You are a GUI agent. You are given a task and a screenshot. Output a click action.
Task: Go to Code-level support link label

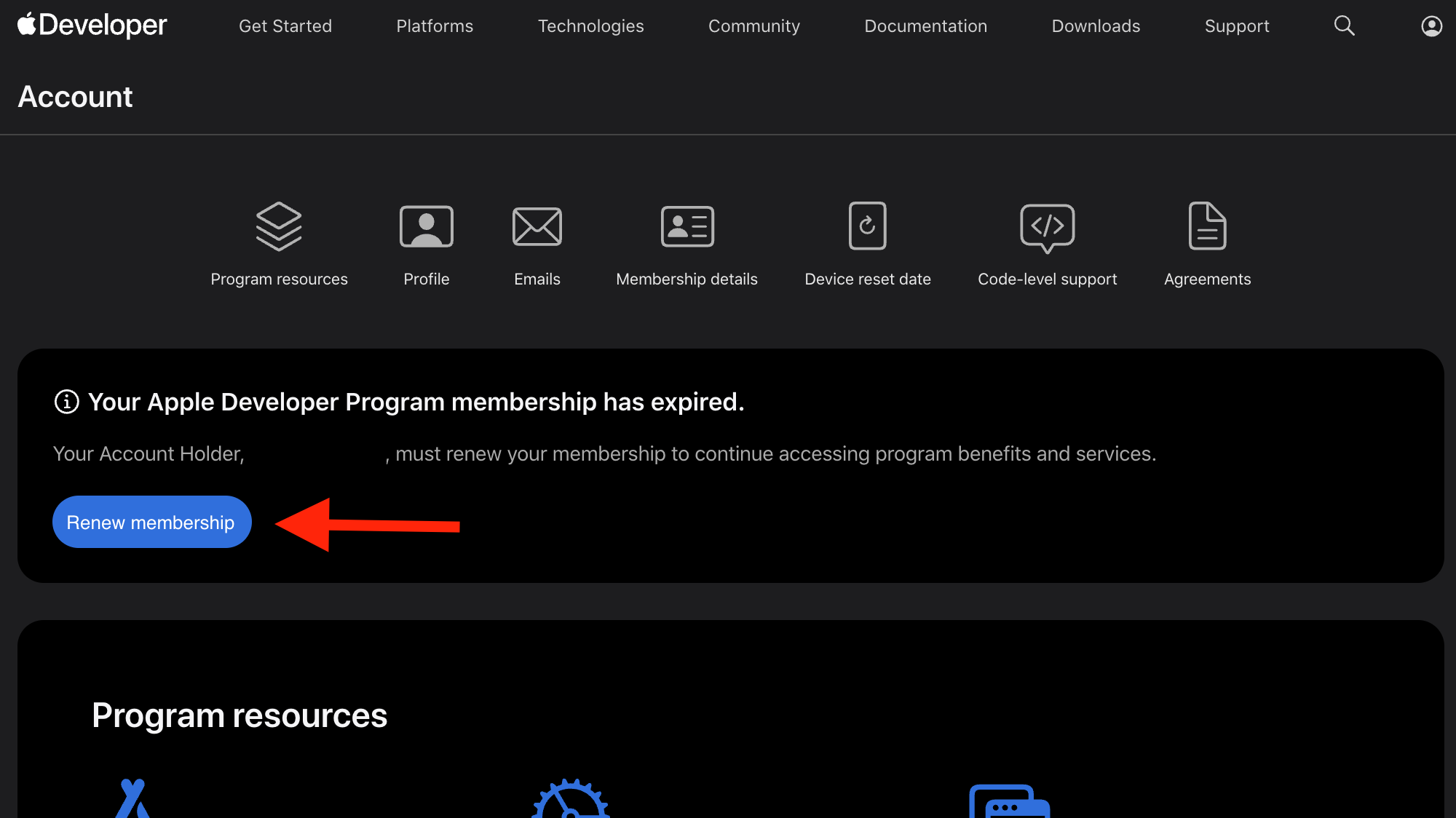pos(1048,279)
